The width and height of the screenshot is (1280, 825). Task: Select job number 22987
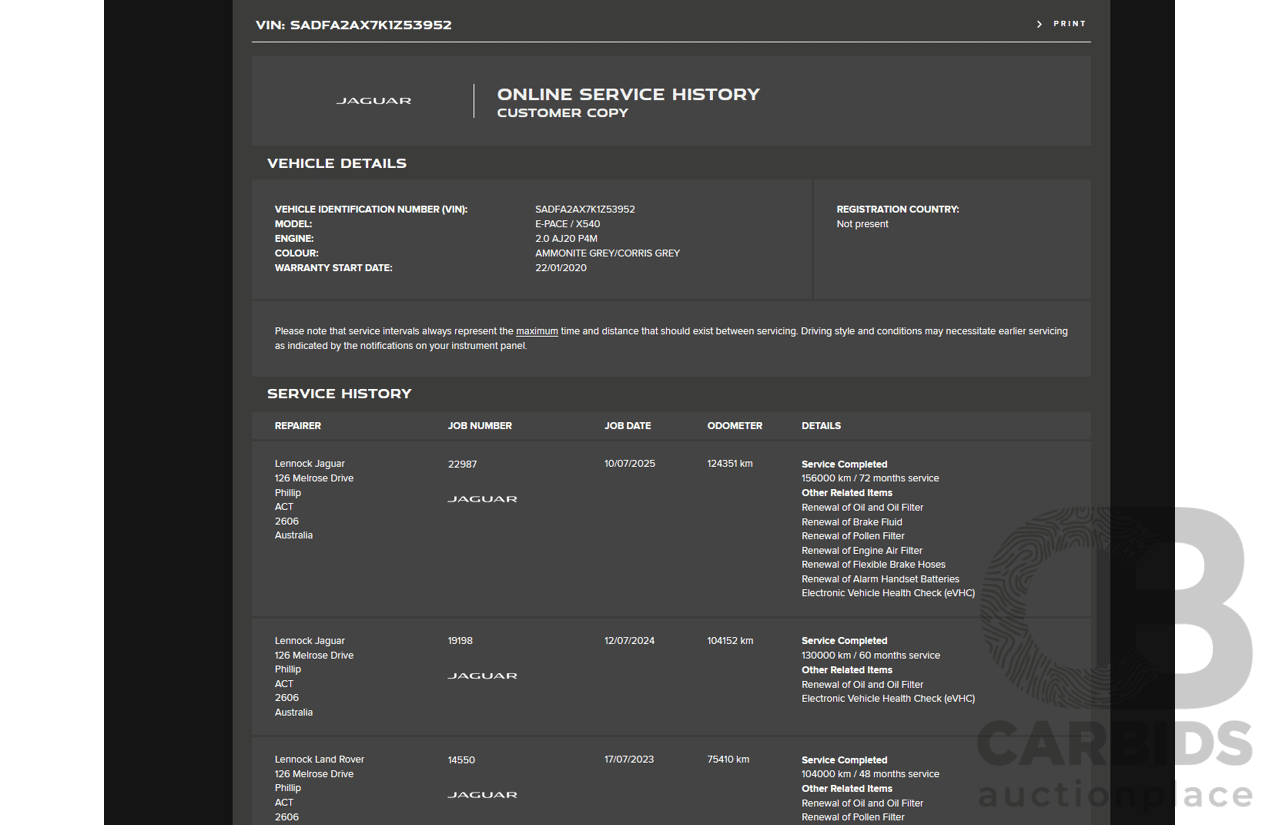tap(462, 464)
